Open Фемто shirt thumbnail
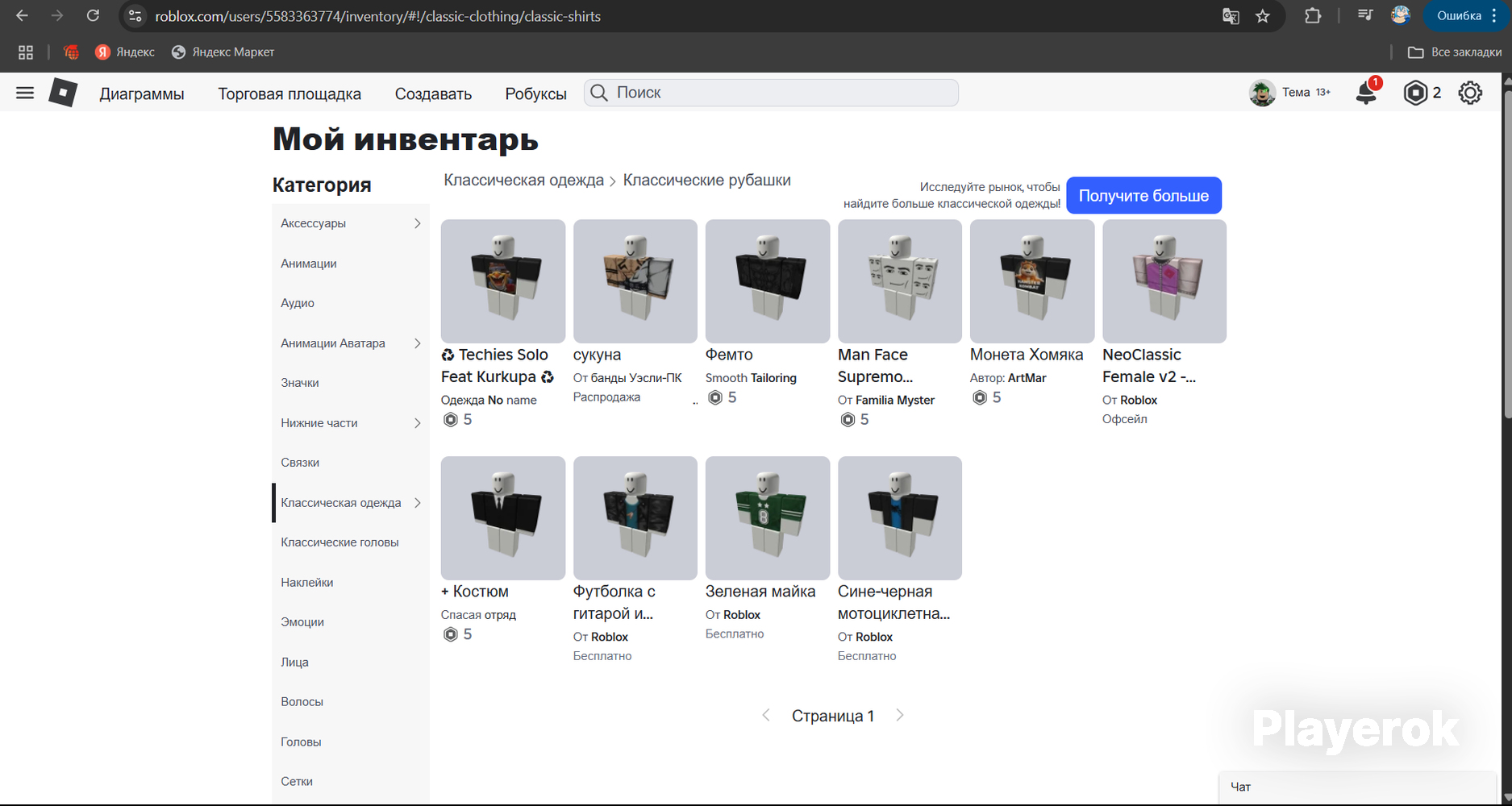This screenshot has height=806, width=1512. click(x=768, y=281)
